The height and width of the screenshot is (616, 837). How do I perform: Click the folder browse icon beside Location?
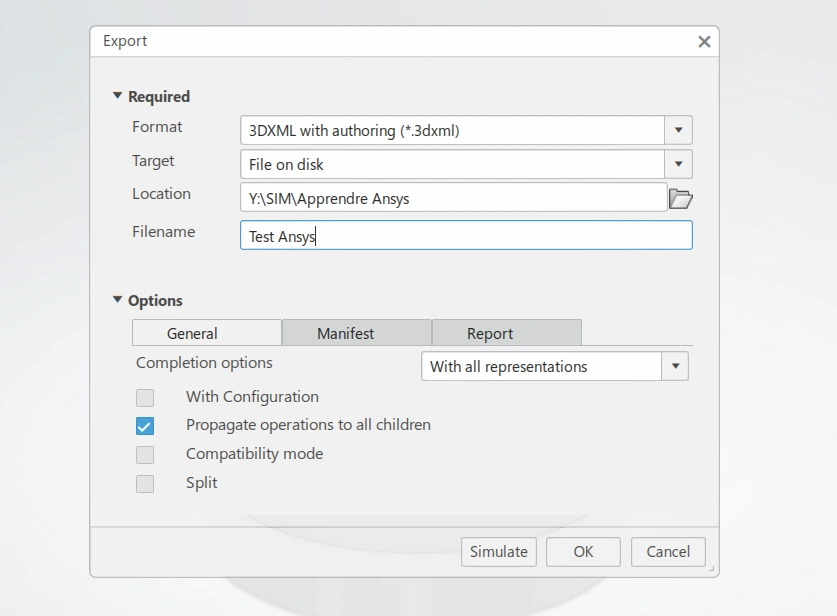point(680,198)
